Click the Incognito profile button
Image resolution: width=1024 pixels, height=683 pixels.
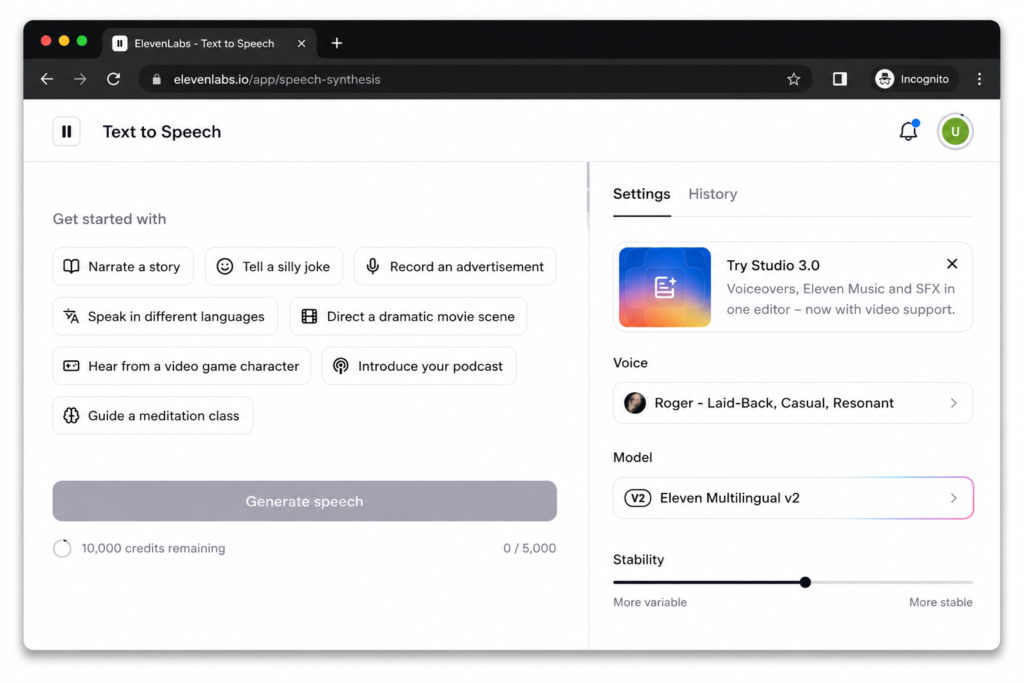tap(913, 79)
